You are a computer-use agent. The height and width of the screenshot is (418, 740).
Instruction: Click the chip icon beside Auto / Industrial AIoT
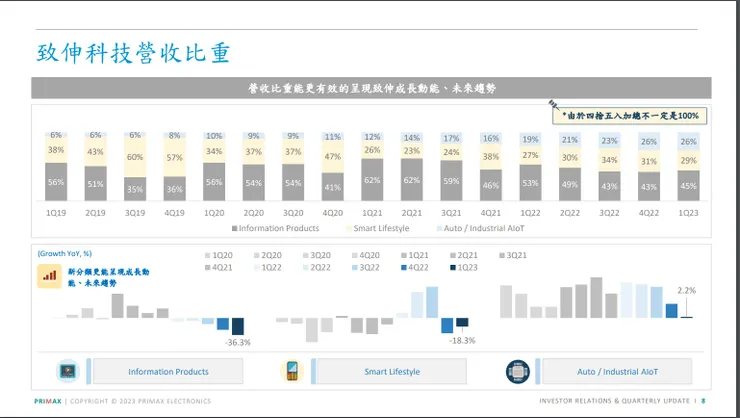[517, 371]
